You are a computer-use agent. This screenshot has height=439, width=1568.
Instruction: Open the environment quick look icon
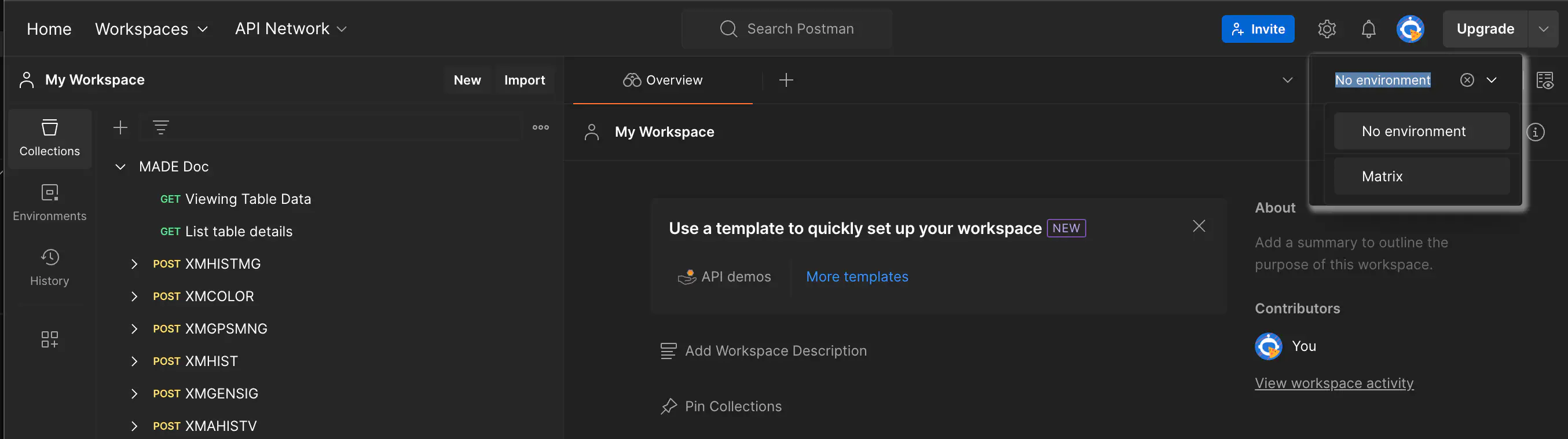(x=1545, y=80)
